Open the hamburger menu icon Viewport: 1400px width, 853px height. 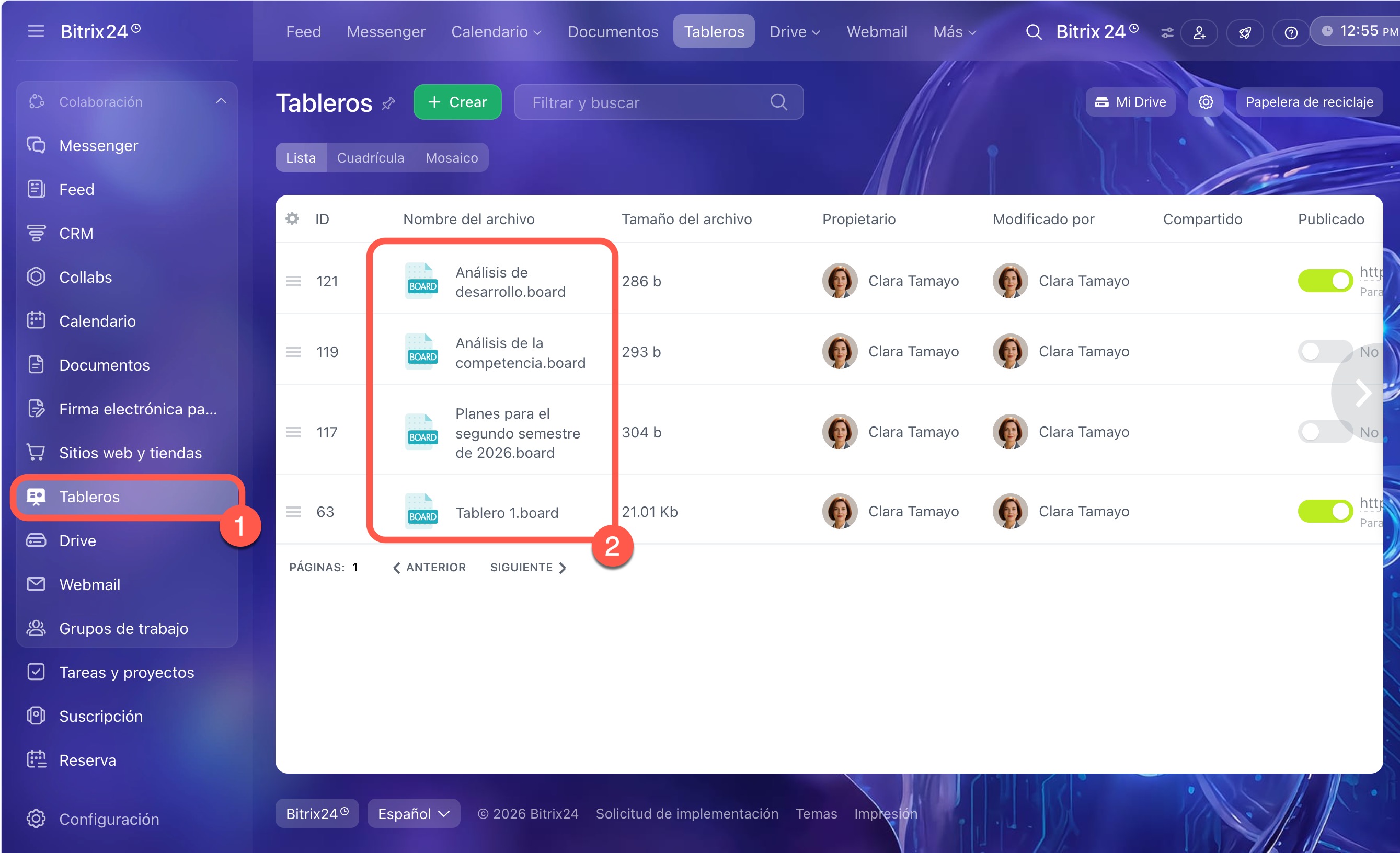point(36,31)
